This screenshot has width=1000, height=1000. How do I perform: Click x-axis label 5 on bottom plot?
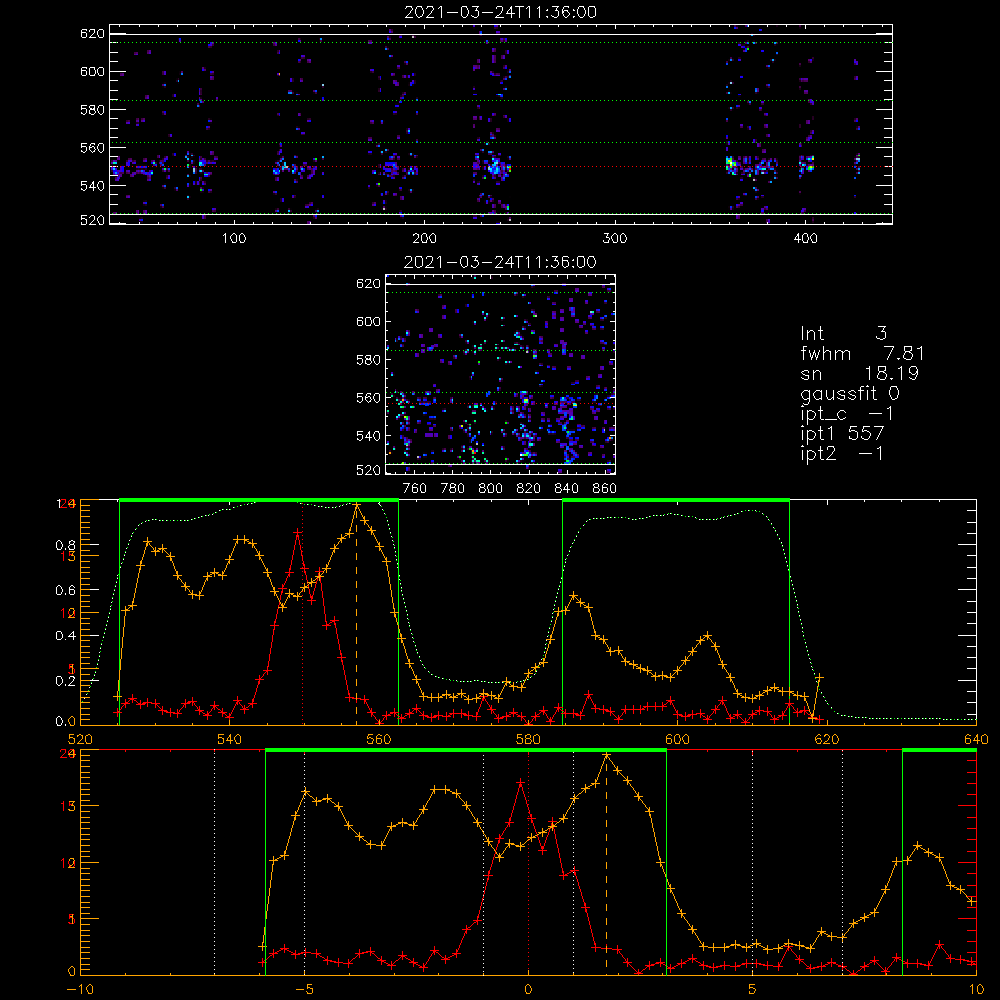point(753,990)
